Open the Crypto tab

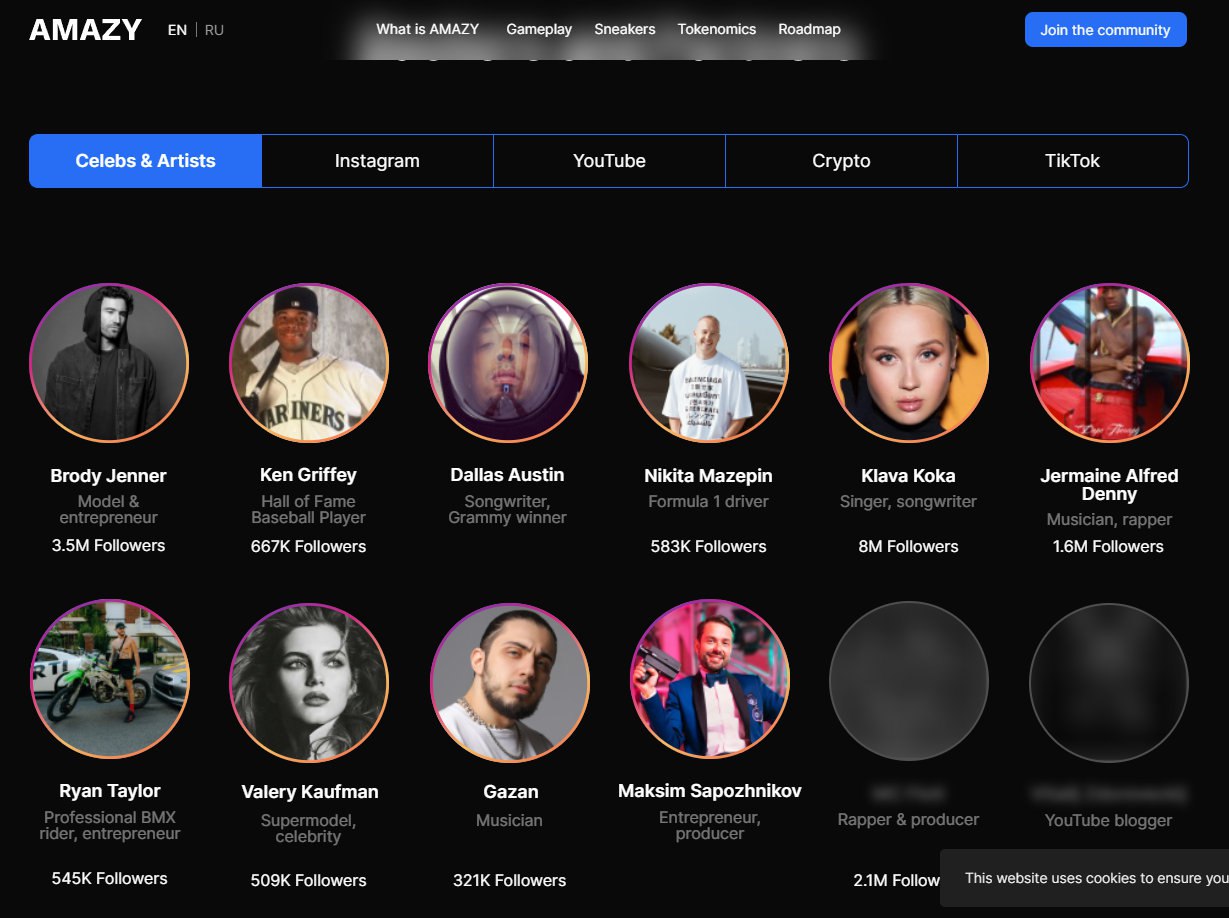841,161
